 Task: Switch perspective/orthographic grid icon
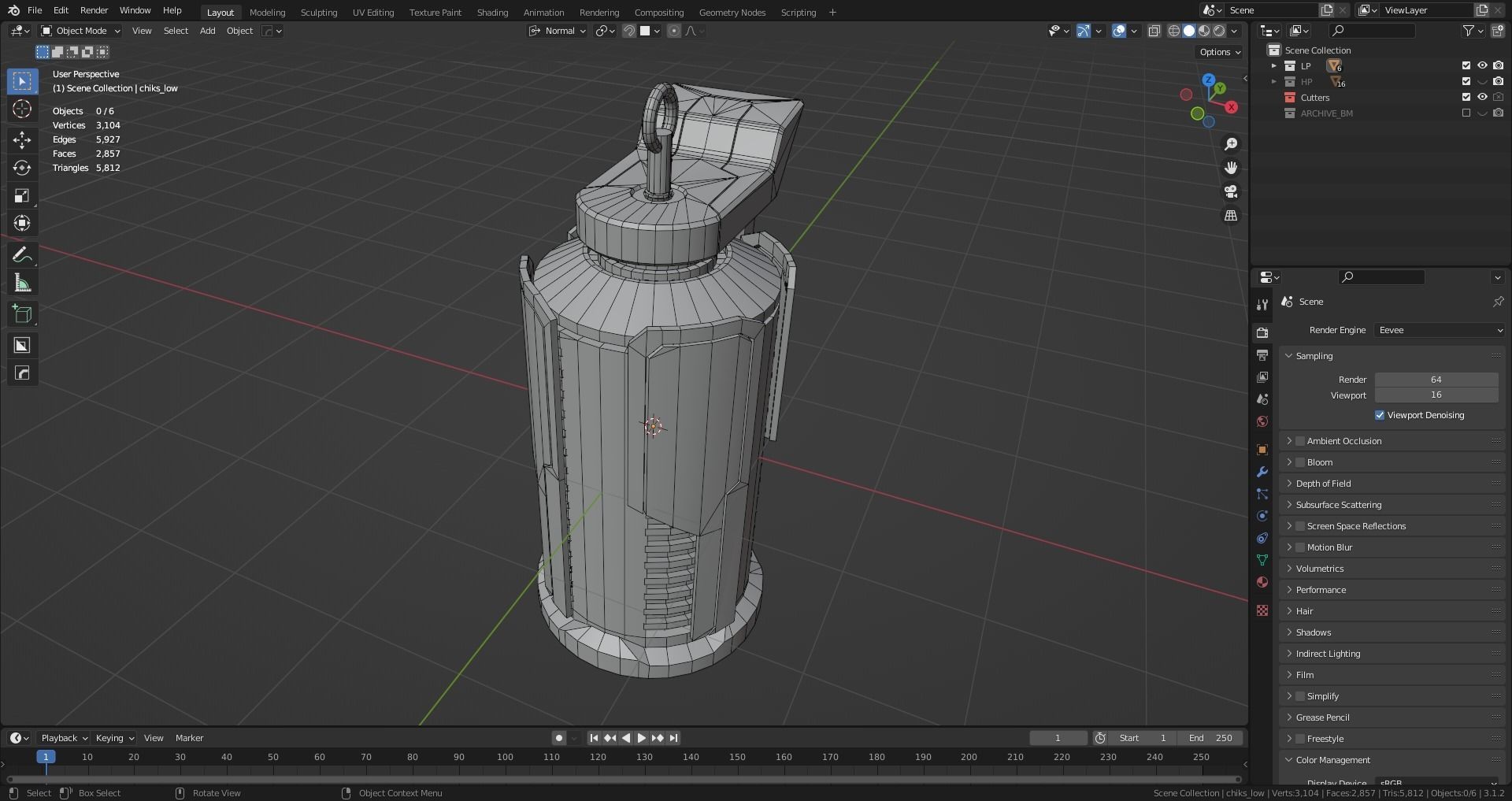(x=1231, y=215)
